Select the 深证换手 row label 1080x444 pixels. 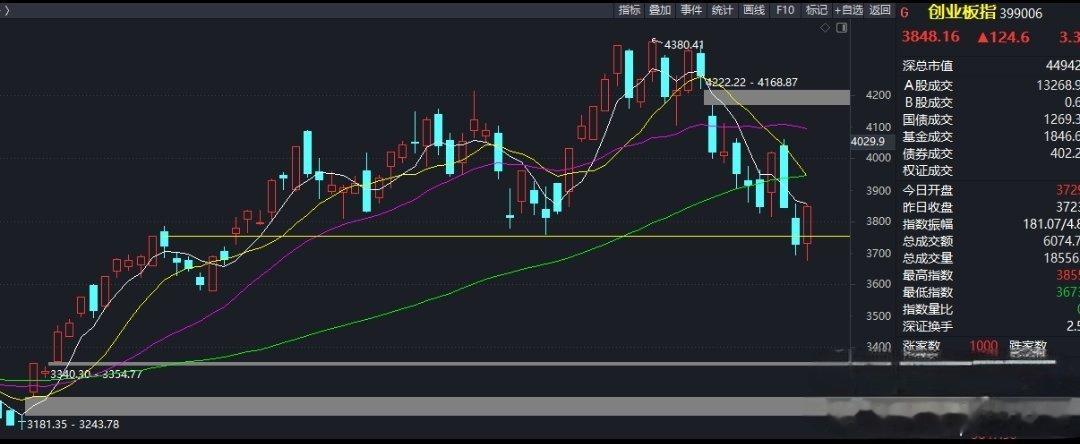tap(928, 327)
